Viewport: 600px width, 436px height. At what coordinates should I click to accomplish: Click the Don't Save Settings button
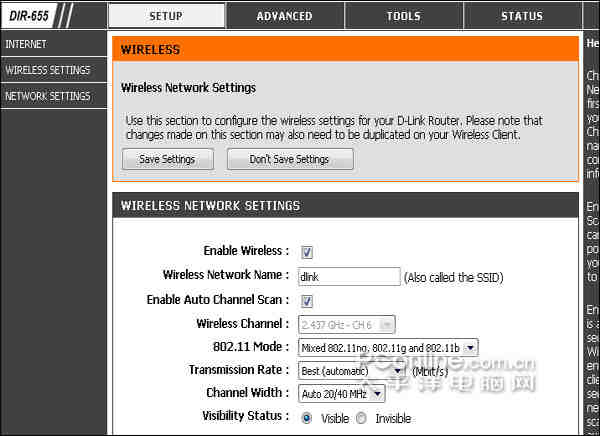(290, 159)
